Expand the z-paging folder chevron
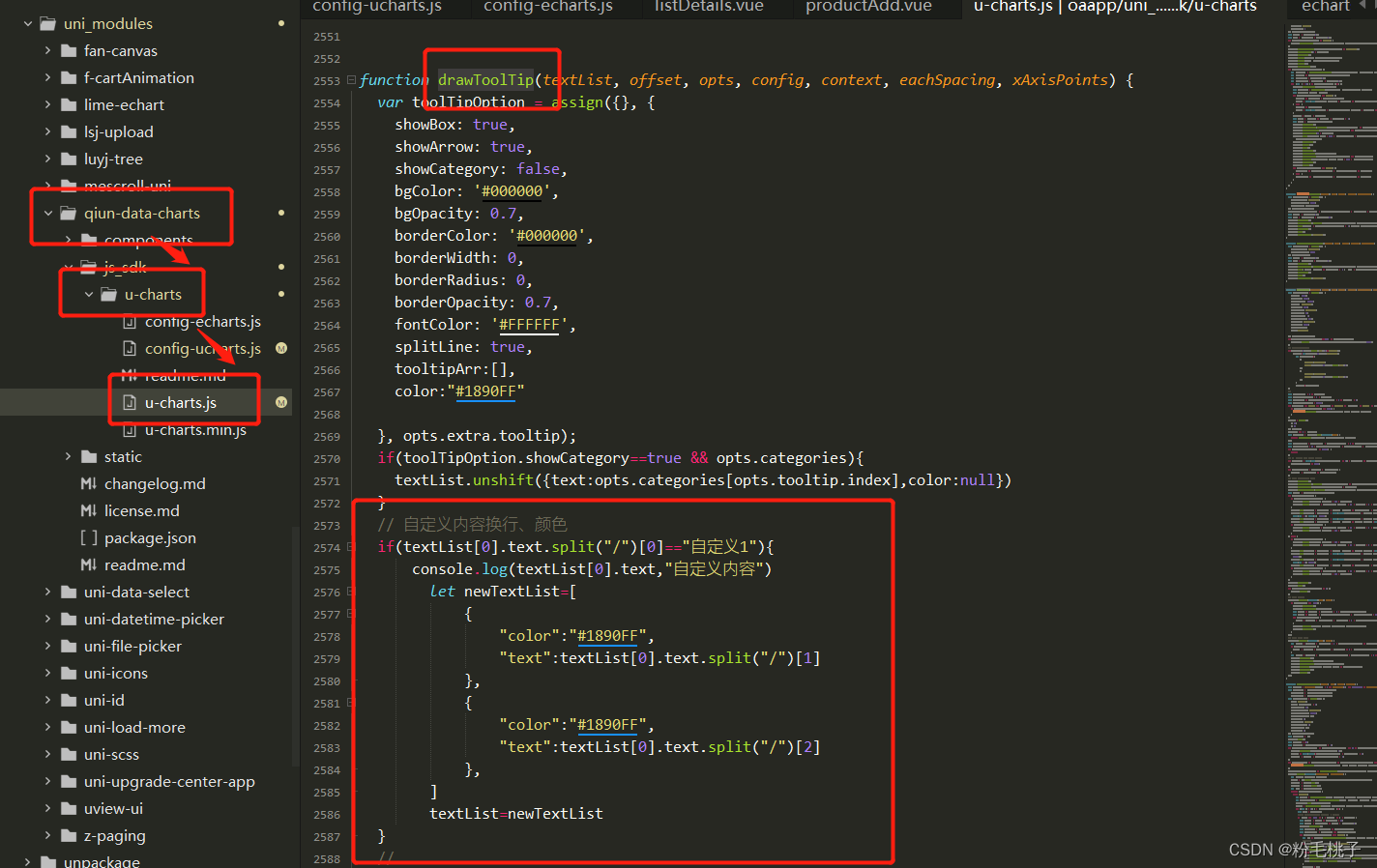Screen dimensions: 1377x868 48,835
